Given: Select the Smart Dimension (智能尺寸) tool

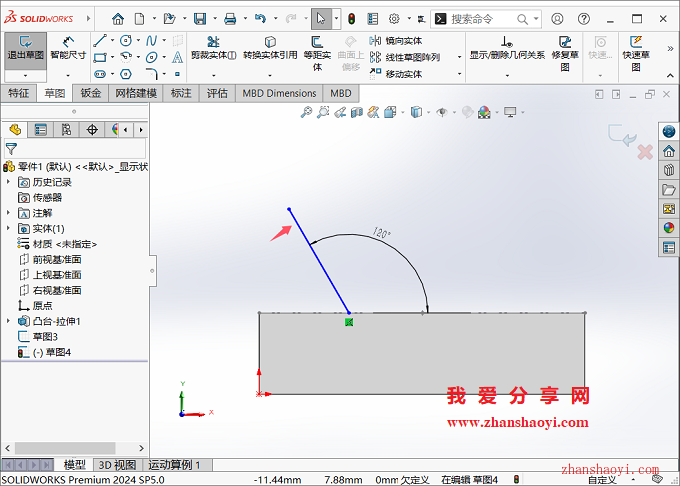Looking at the screenshot, I should 68,49.
